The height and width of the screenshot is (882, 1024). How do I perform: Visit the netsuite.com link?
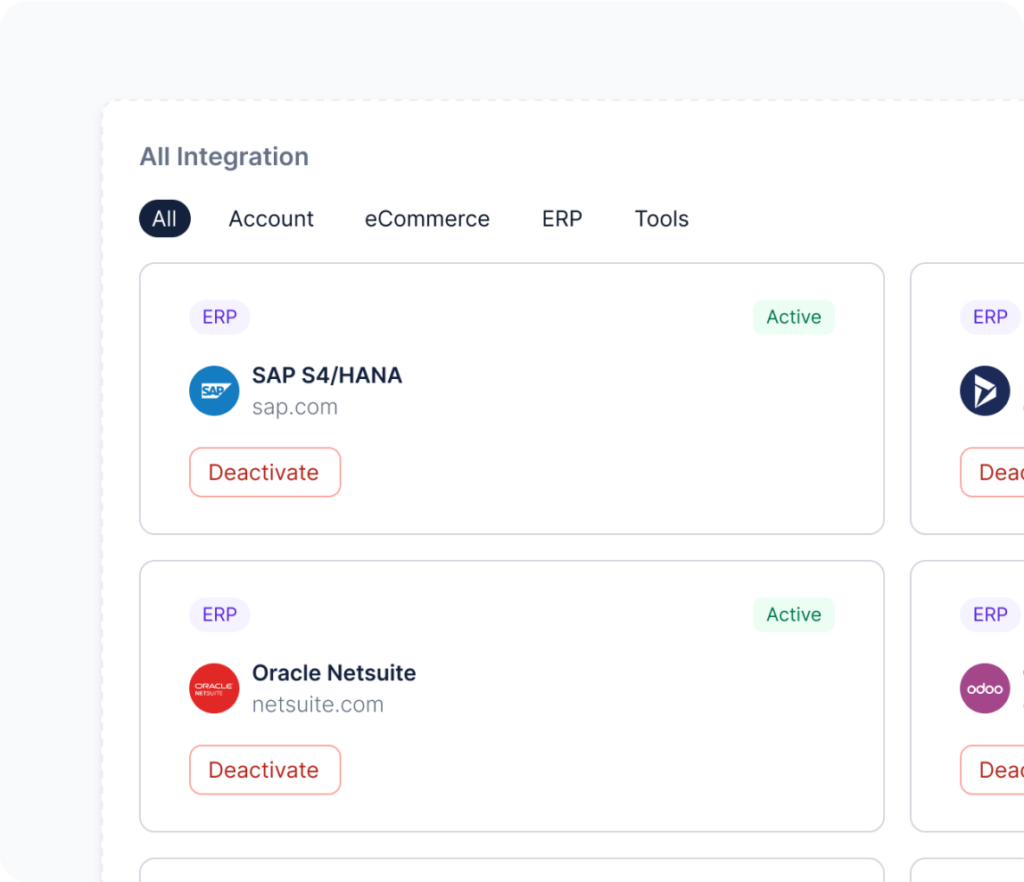coord(318,704)
